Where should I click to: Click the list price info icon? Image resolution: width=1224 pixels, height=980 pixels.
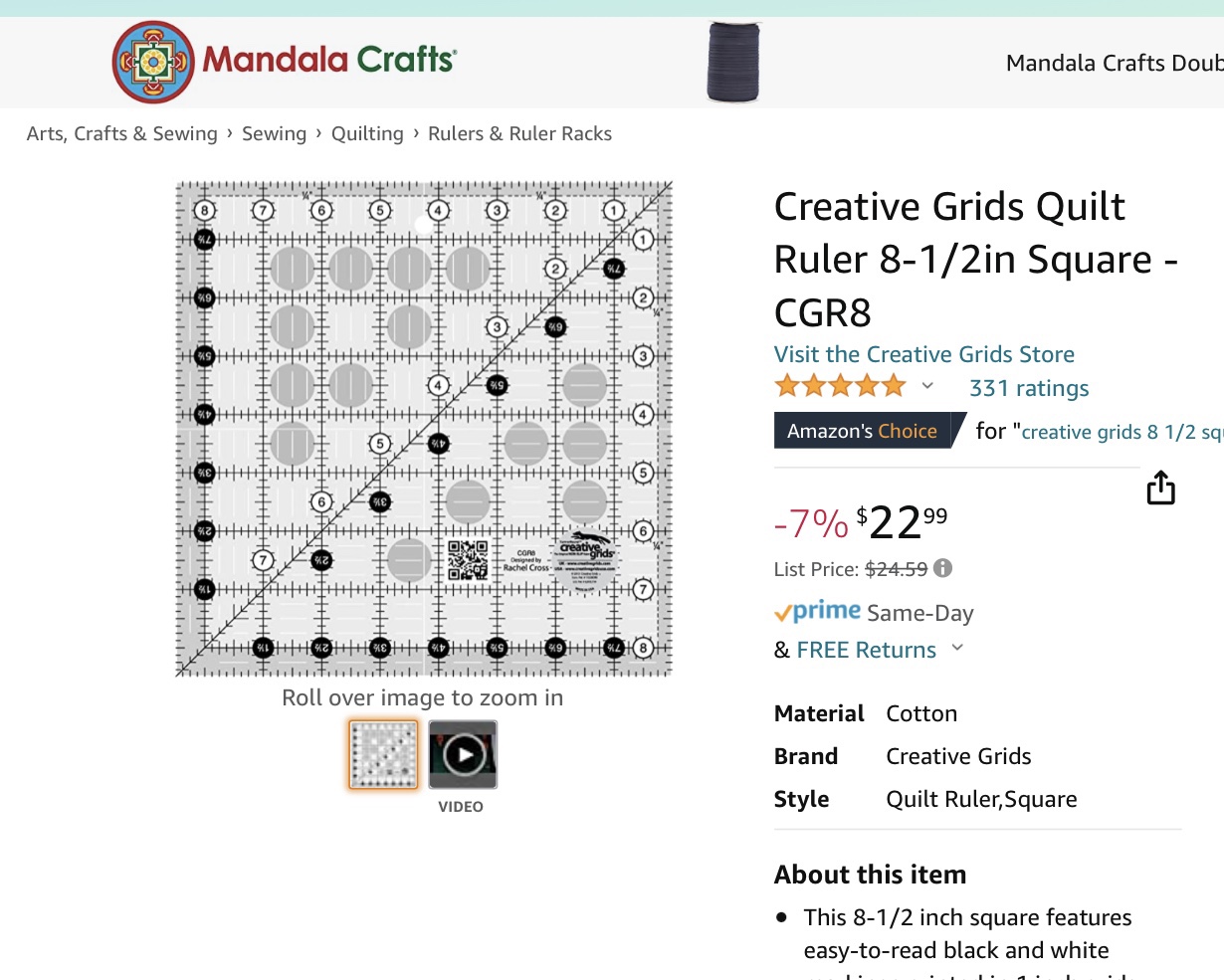942,568
